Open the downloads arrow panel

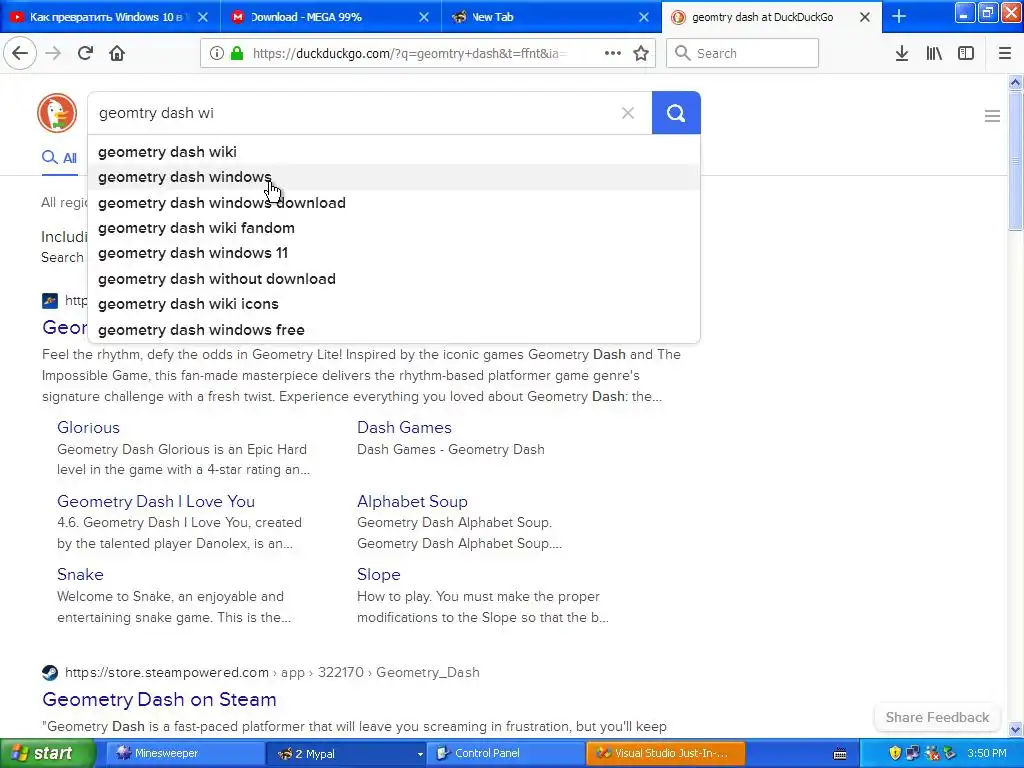[902, 53]
